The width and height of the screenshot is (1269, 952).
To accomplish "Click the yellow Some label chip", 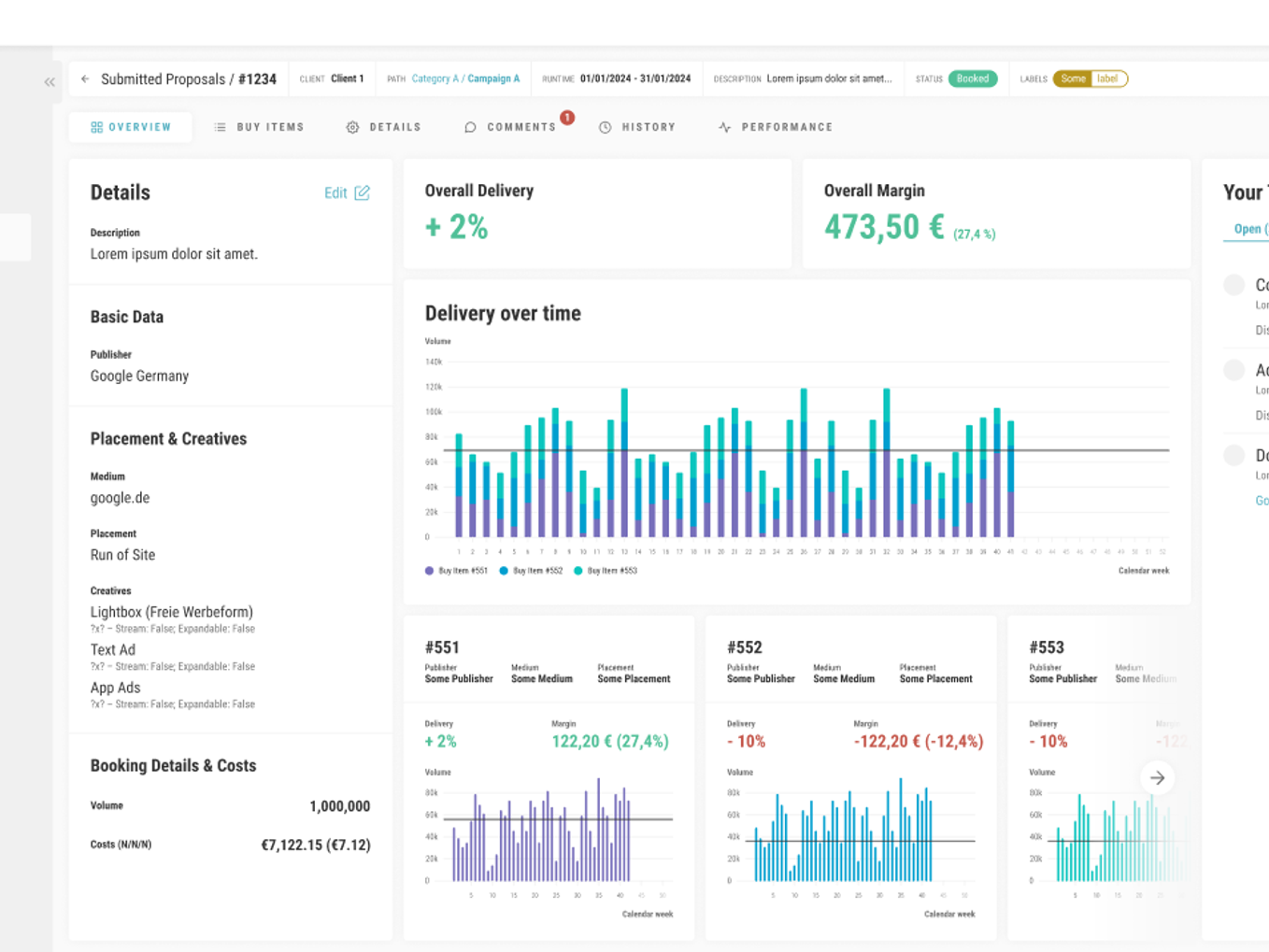I will 1073,79.
